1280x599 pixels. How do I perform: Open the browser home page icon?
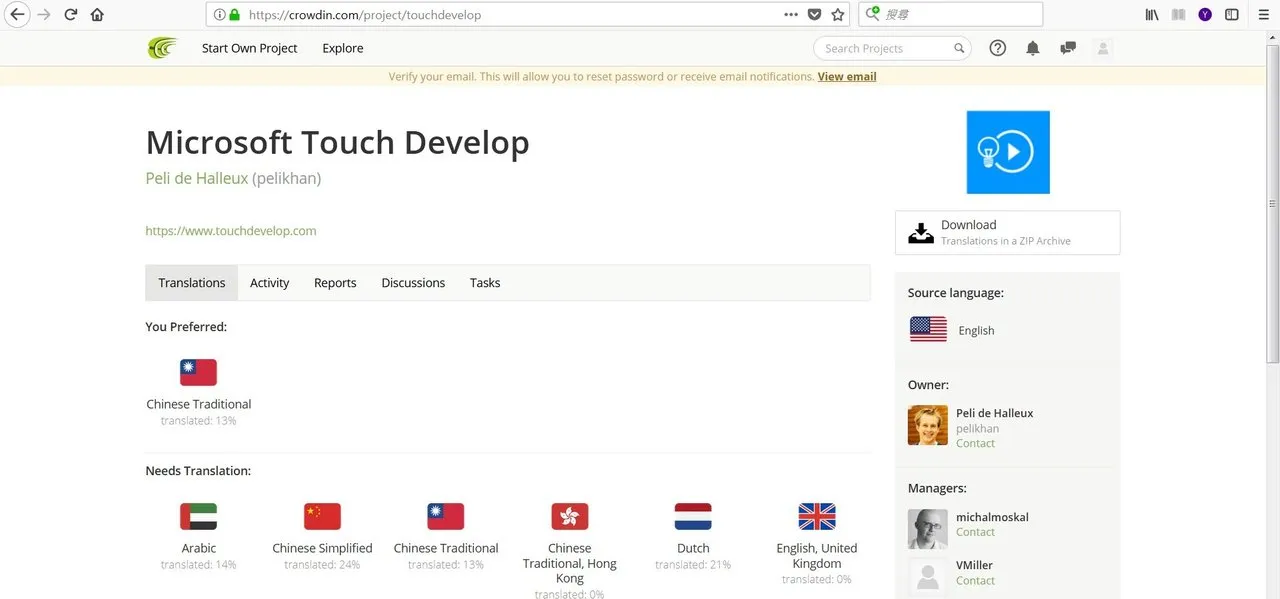[x=97, y=15]
